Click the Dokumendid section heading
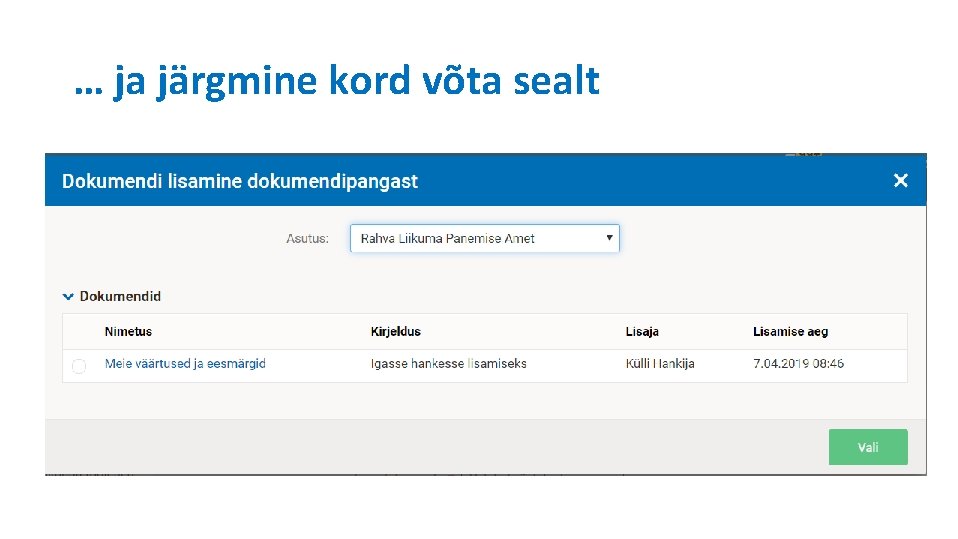 [x=120, y=296]
